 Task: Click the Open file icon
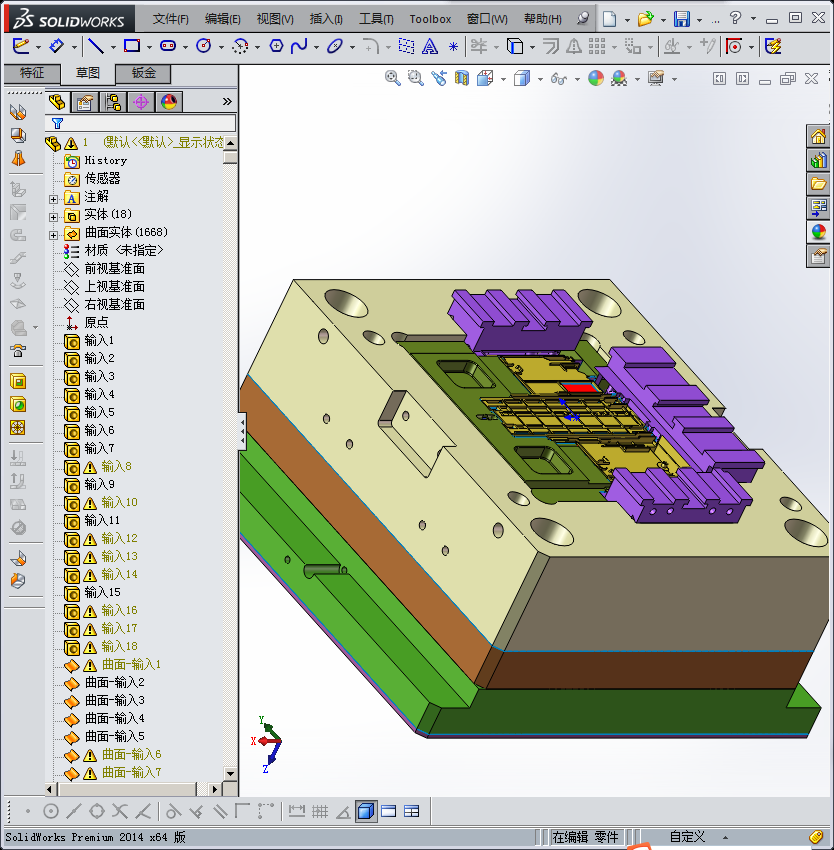(x=645, y=19)
